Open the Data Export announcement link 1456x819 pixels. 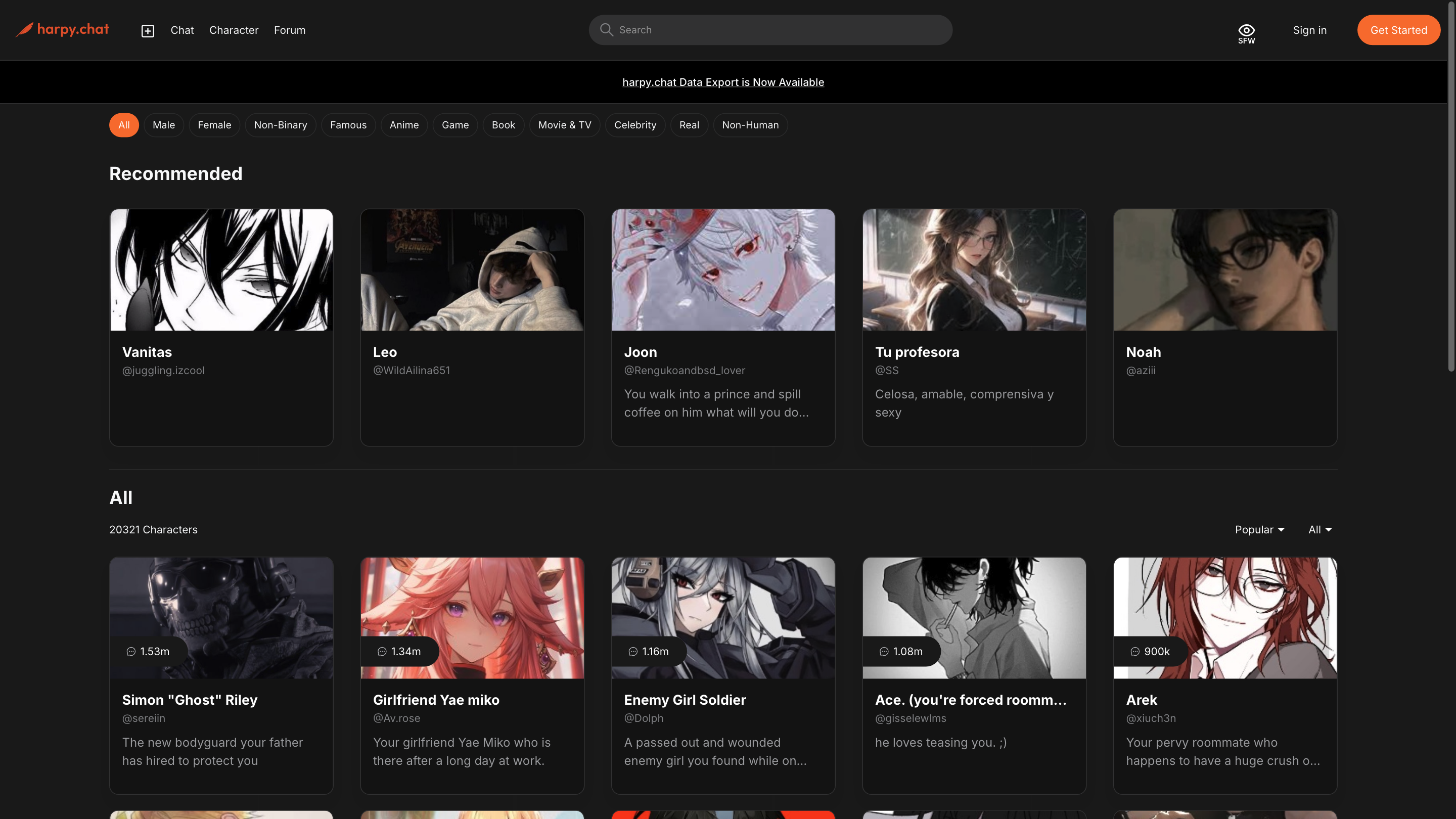[x=723, y=82]
